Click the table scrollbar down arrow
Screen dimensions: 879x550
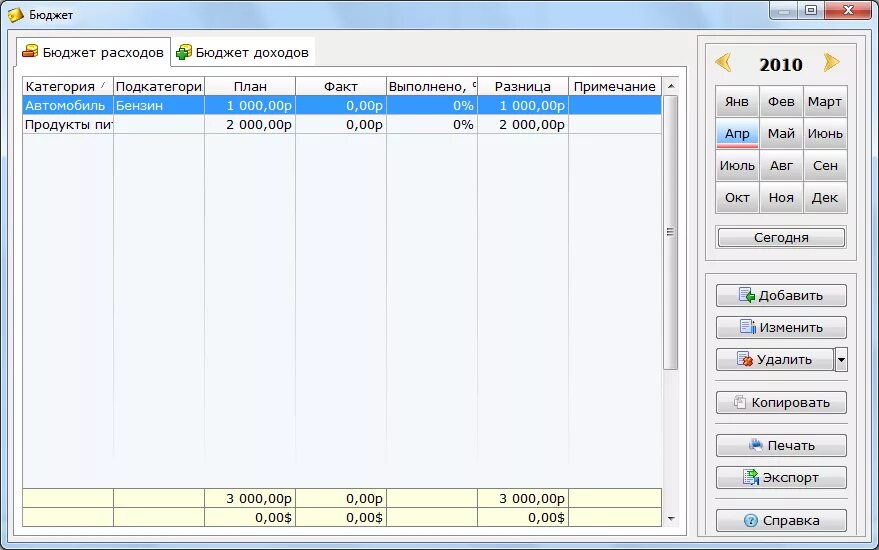coord(670,519)
